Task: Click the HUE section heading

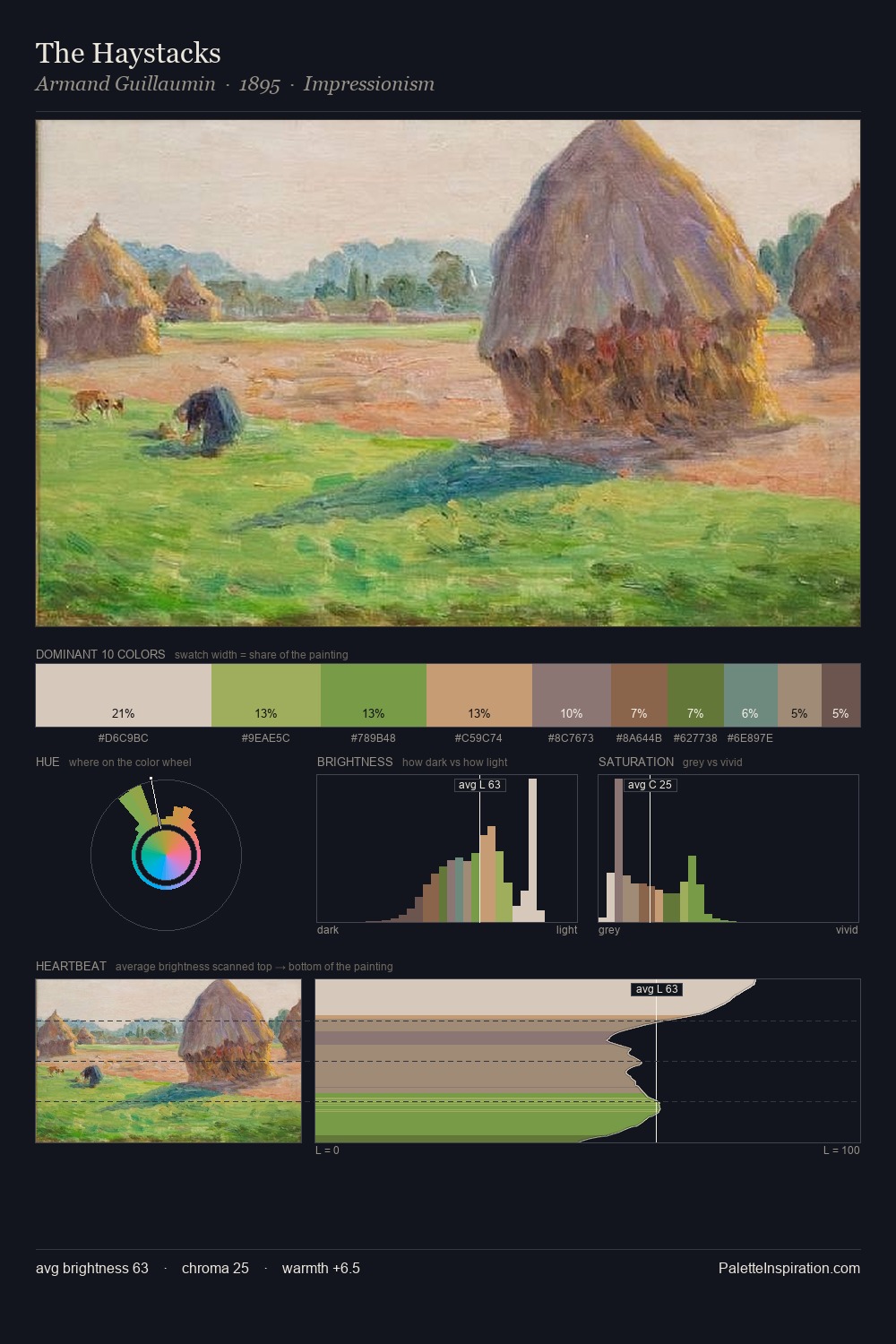Action: point(47,762)
